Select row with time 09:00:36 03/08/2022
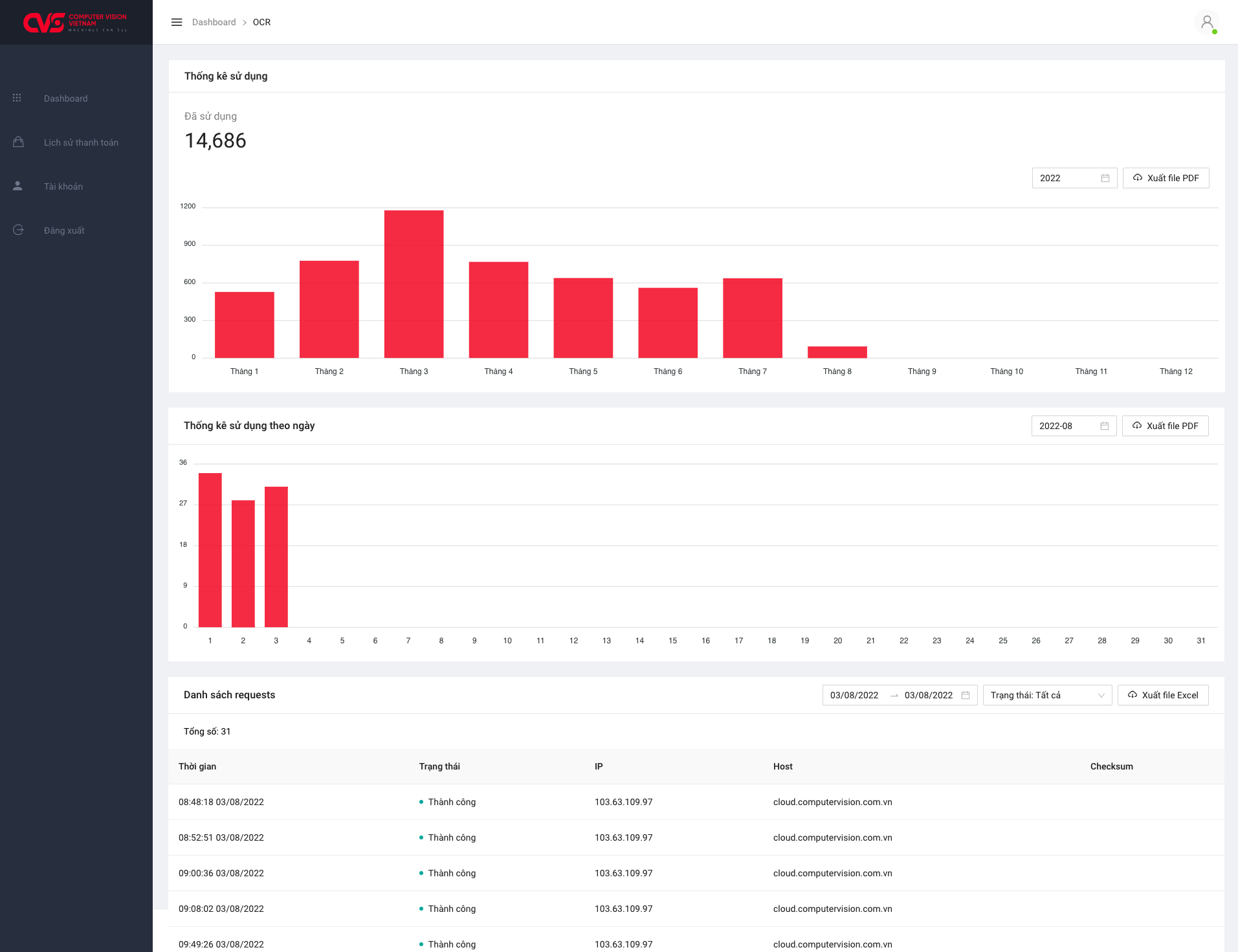 click(696, 873)
